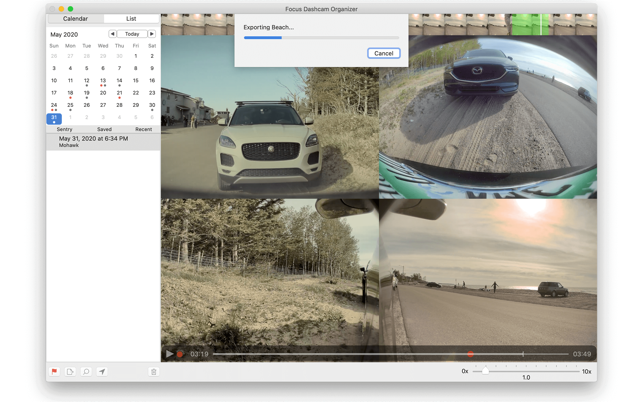This screenshot has width=643, height=402.
Task: Click the magnifier search icon
Action: pos(86,372)
